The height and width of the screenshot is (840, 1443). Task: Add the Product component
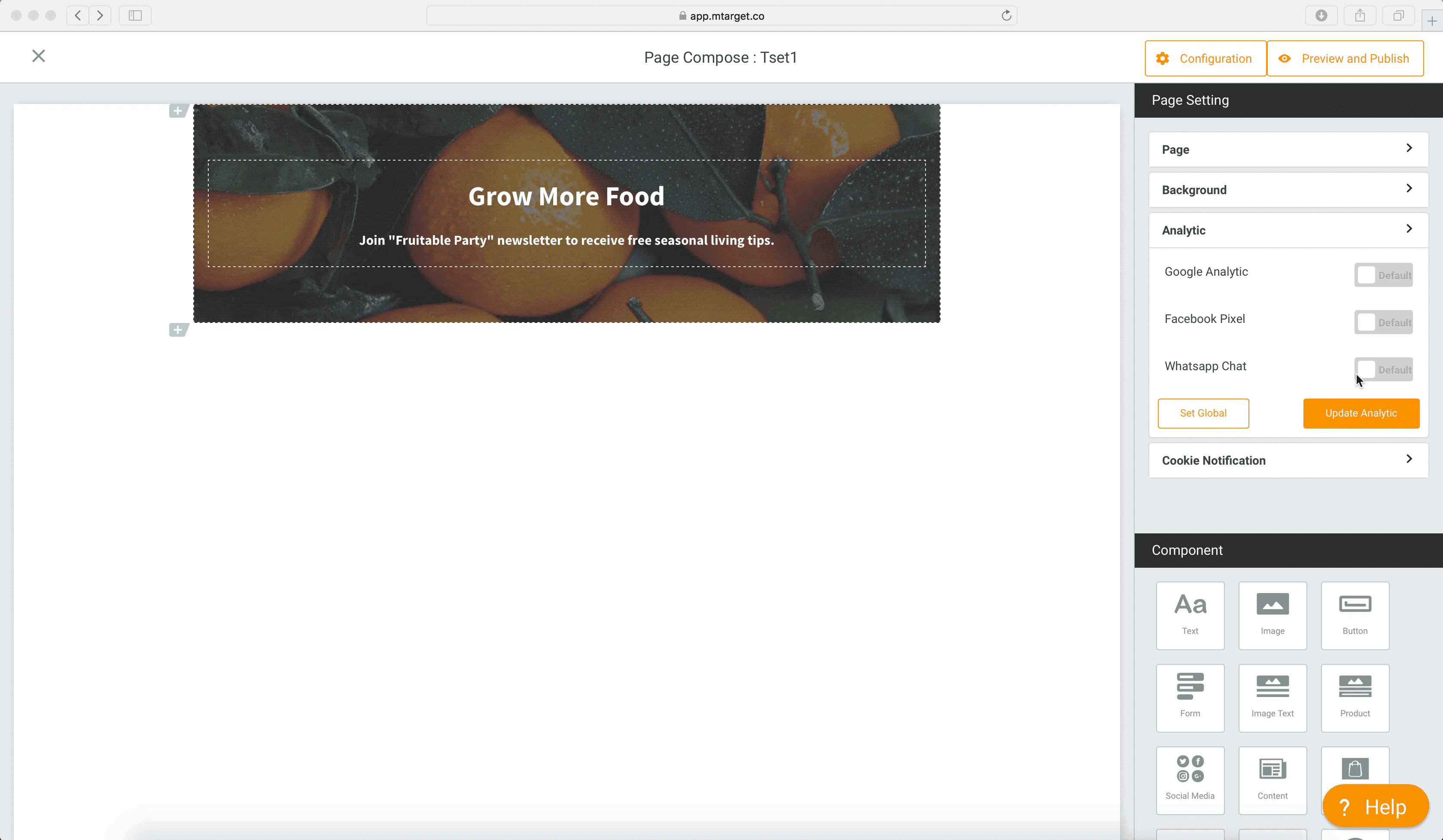pyautogui.click(x=1355, y=697)
